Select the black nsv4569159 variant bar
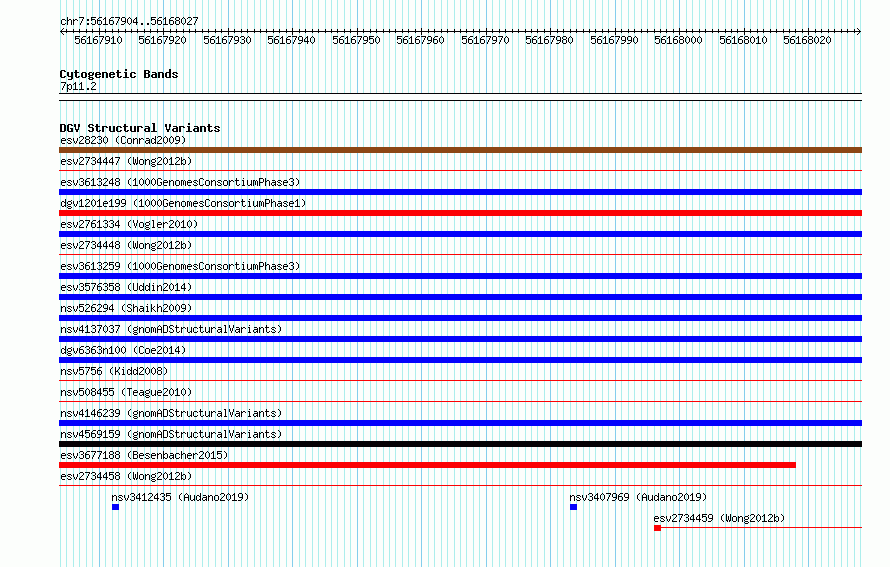 pyautogui.click(x=460, y=444)
